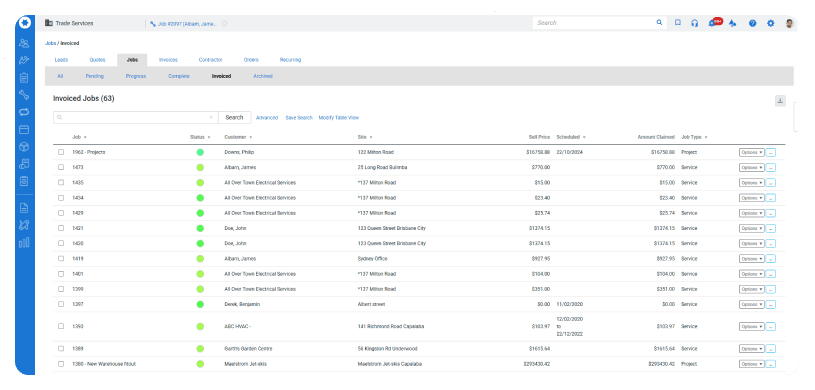Viewport: 815px width, 390px height.
Task: Open the crossed tools Utilities sidebar icon
Action: pos(24,225)
